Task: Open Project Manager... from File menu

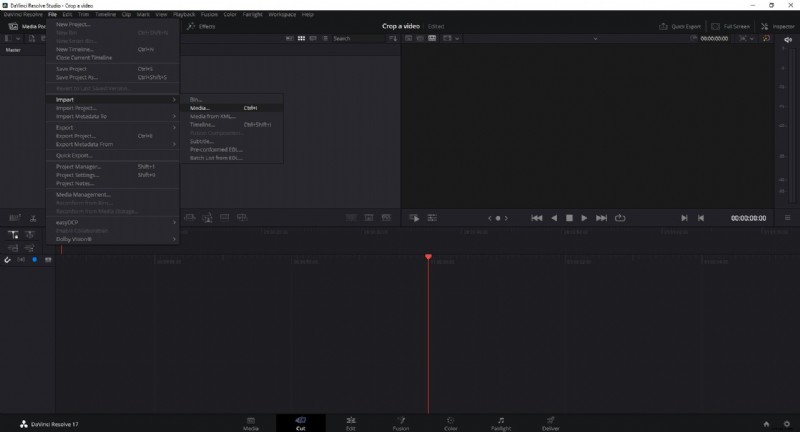Action: point(112,166)
